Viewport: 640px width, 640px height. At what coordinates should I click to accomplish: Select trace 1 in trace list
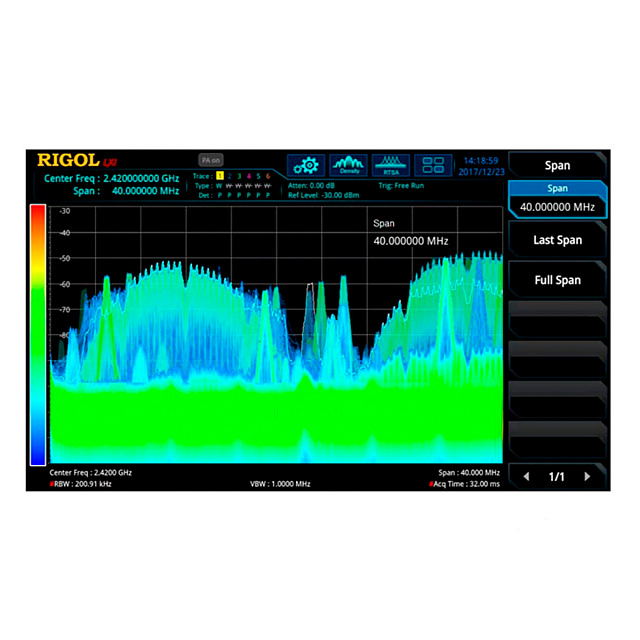(220, 176)
